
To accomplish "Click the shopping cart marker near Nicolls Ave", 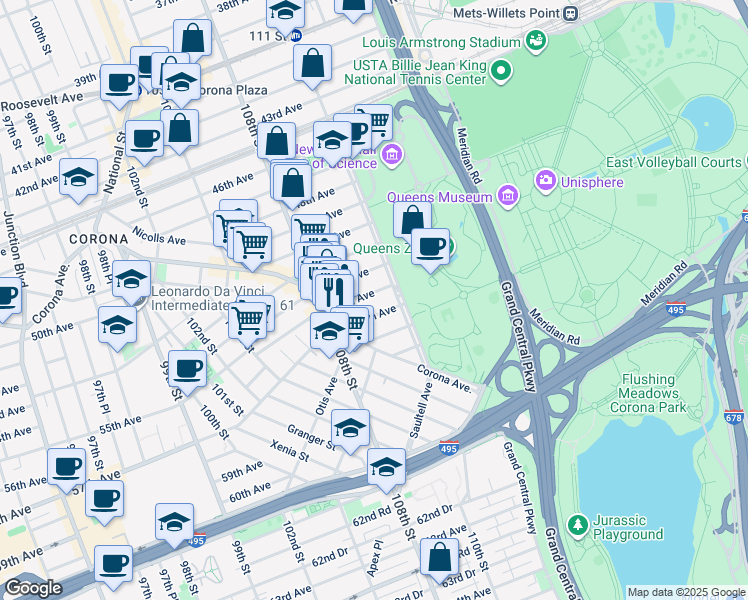I will tap(252, 245).
